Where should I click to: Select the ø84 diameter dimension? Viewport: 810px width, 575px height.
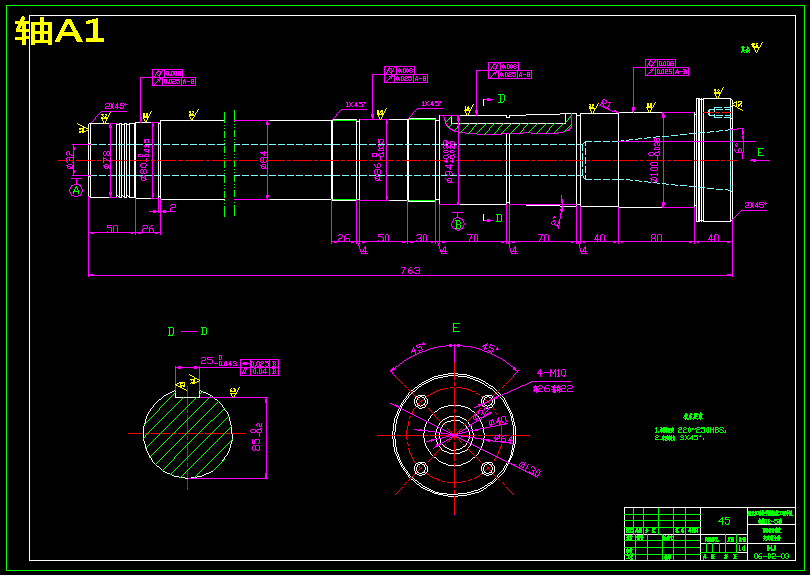coord(263,160)
